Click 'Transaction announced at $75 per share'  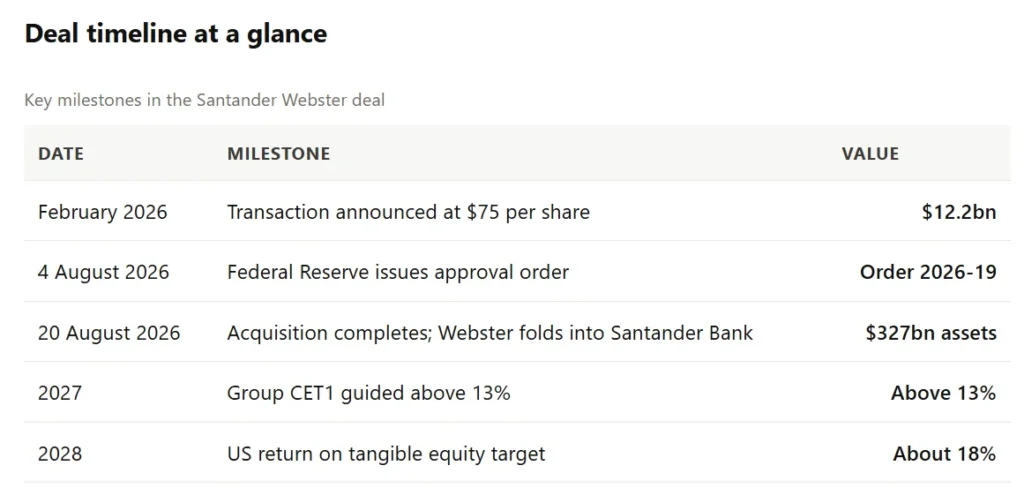(x=408, y=212)
